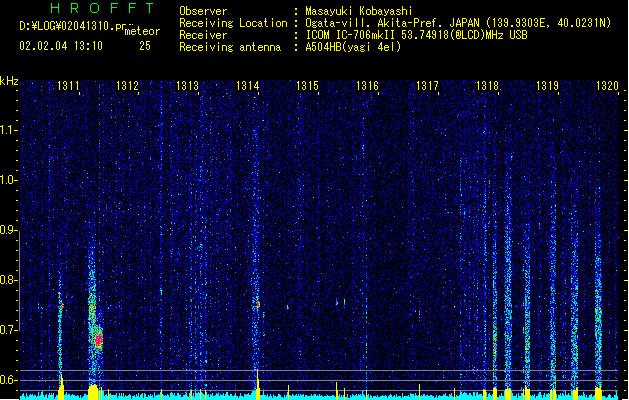Click the 'Receiving Location' label
Screen dimensions: 629x400
[233, 23]
